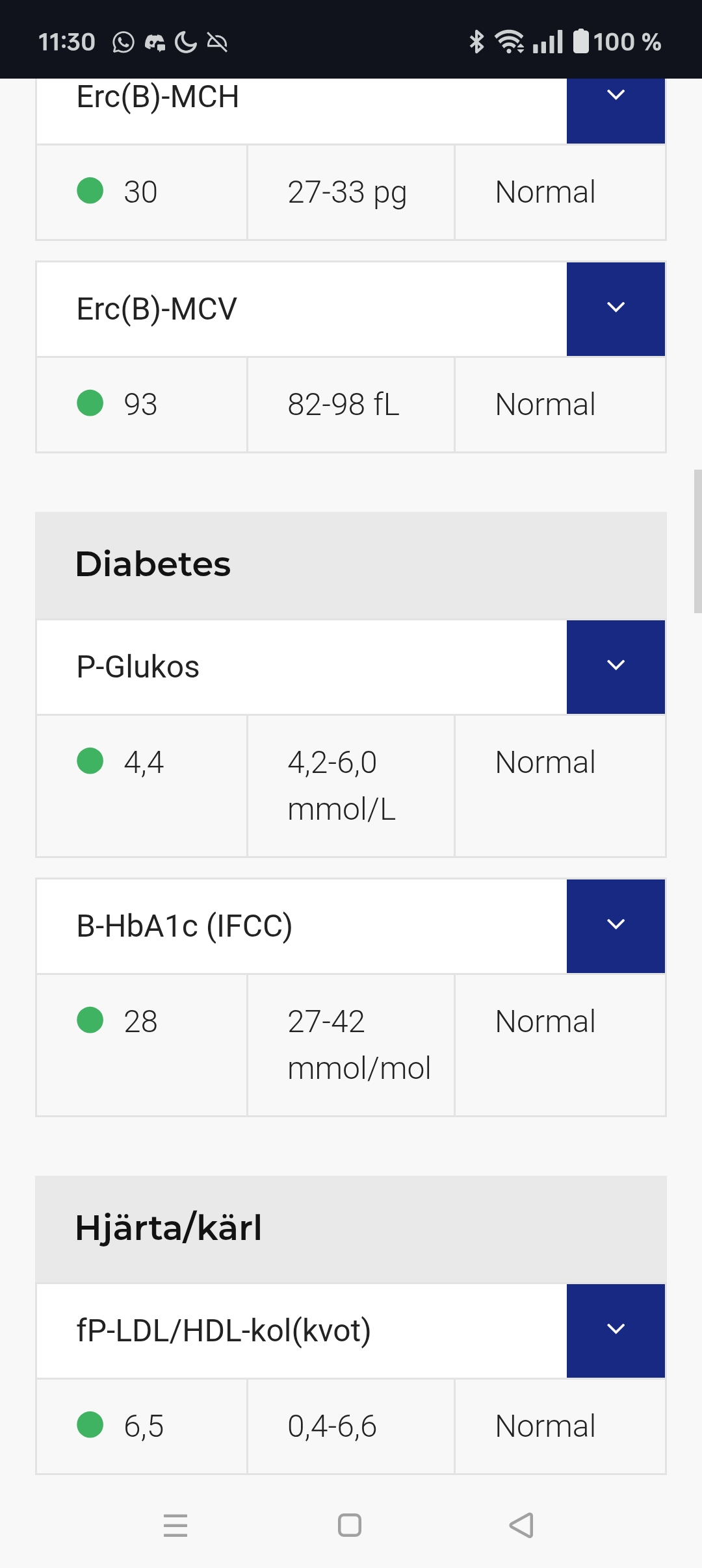Tap the B-HbA1c (IFCC) test name
Screen dimensions: 702x1568
coord(185,926)
